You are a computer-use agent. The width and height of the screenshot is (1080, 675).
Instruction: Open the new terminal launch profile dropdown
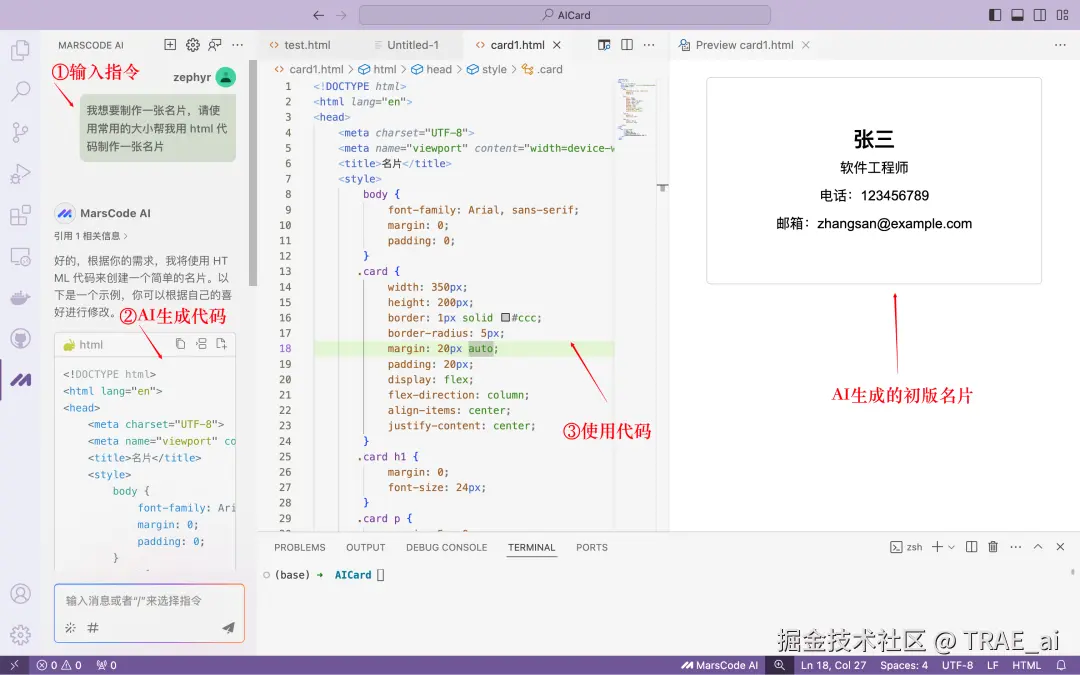click(951, 547)
